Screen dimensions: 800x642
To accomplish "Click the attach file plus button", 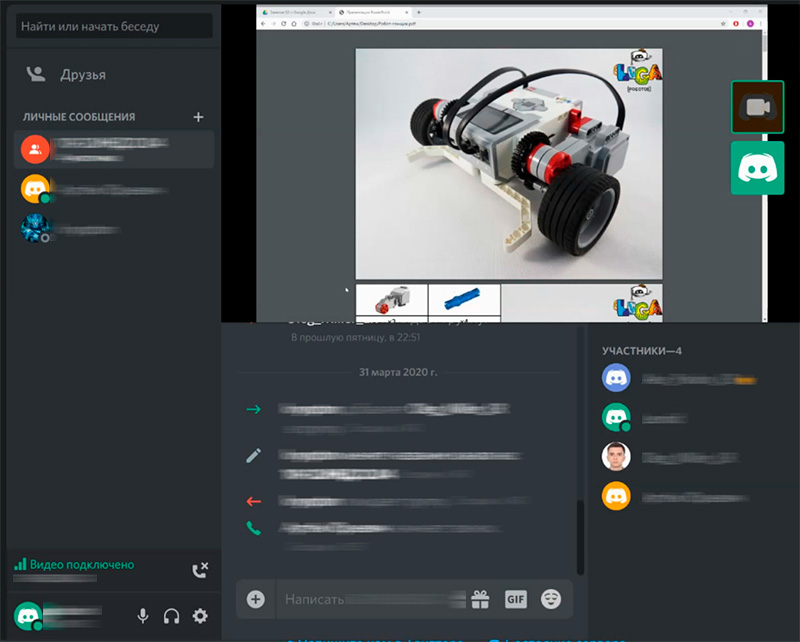I will pyautogui.click(x=256, y=599).
